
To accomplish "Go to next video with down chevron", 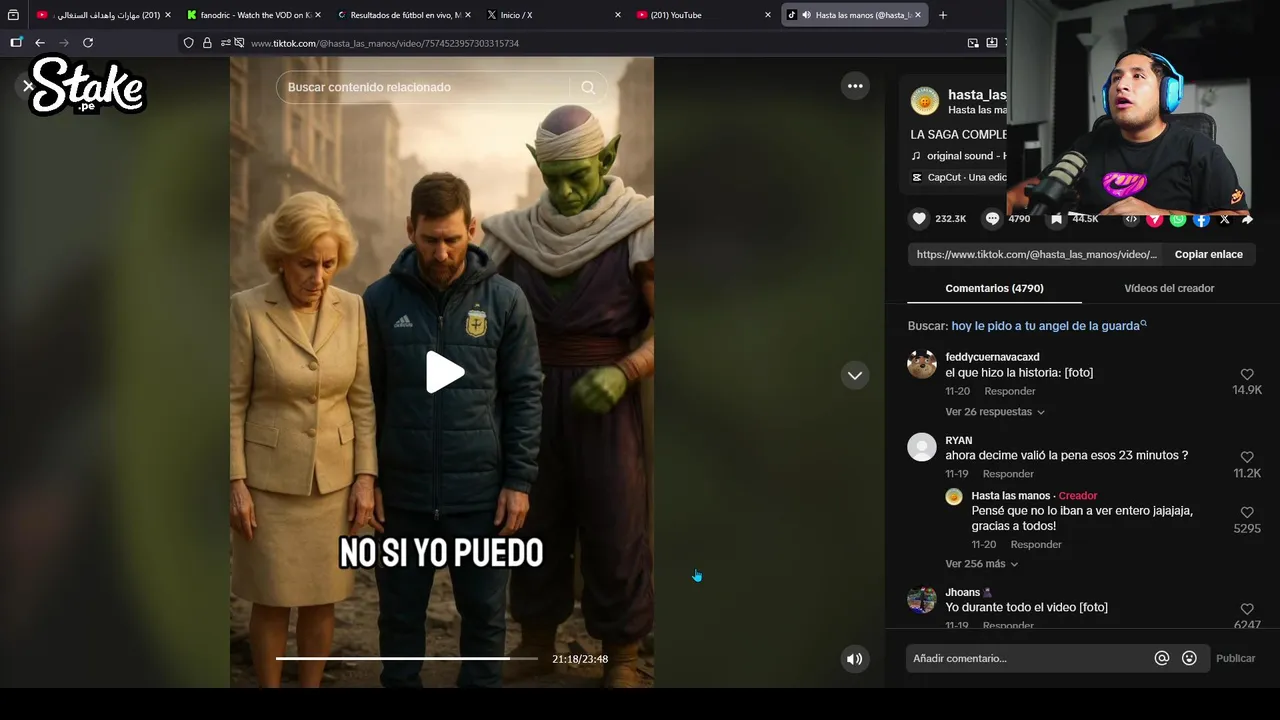I will (855, 375).
